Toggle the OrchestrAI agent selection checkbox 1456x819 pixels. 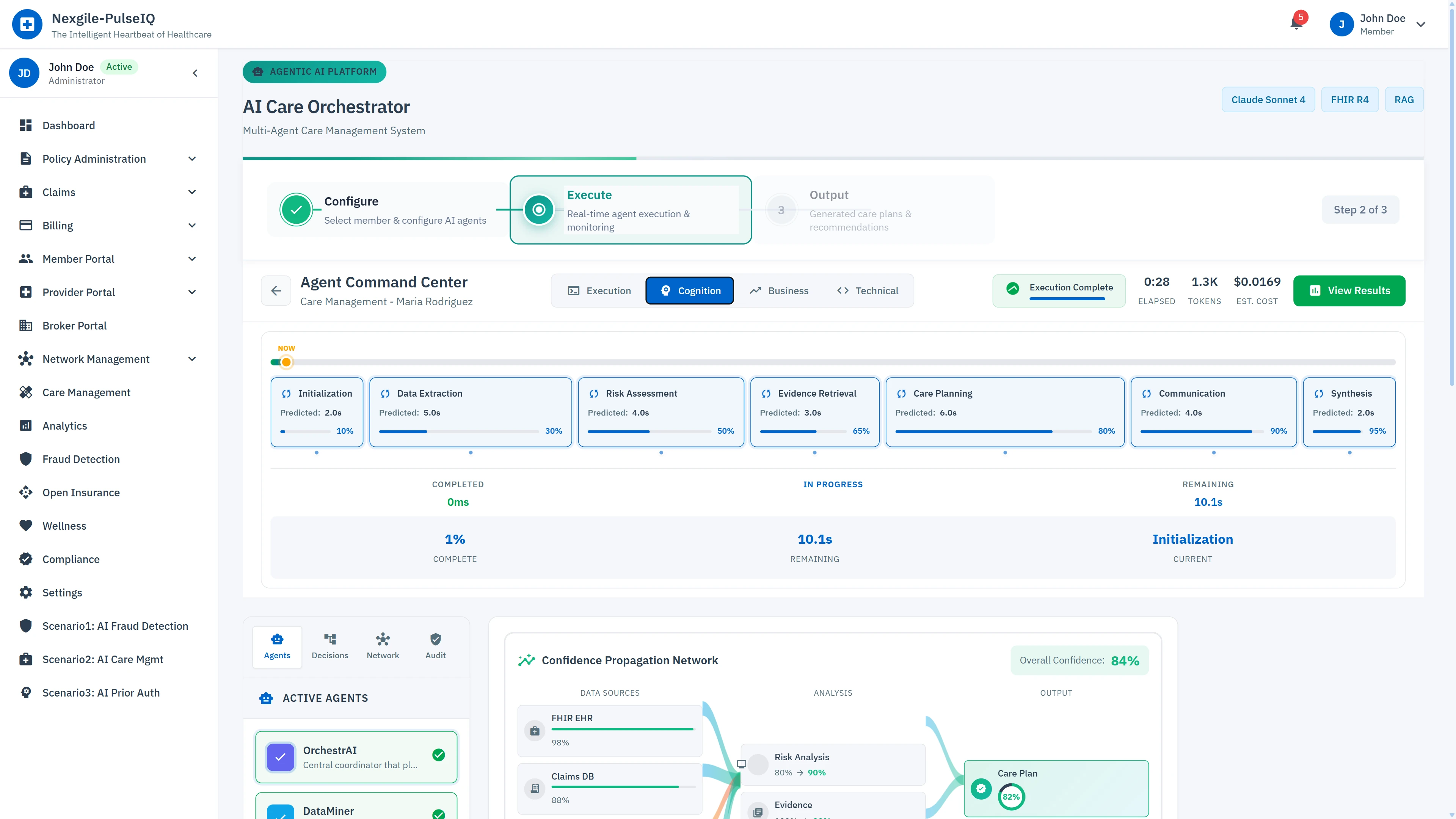pyautogui.click(x=280, y=757)
